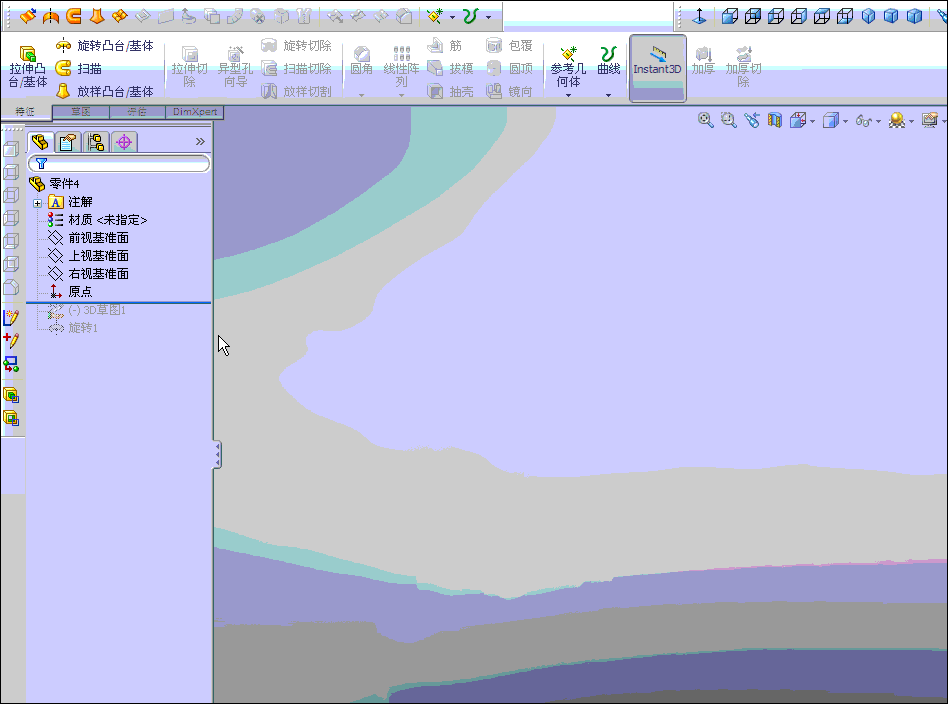Open the Hide/Show Items dropdown arrow
Screen dimensions: 948x704
tap(878, 122)
